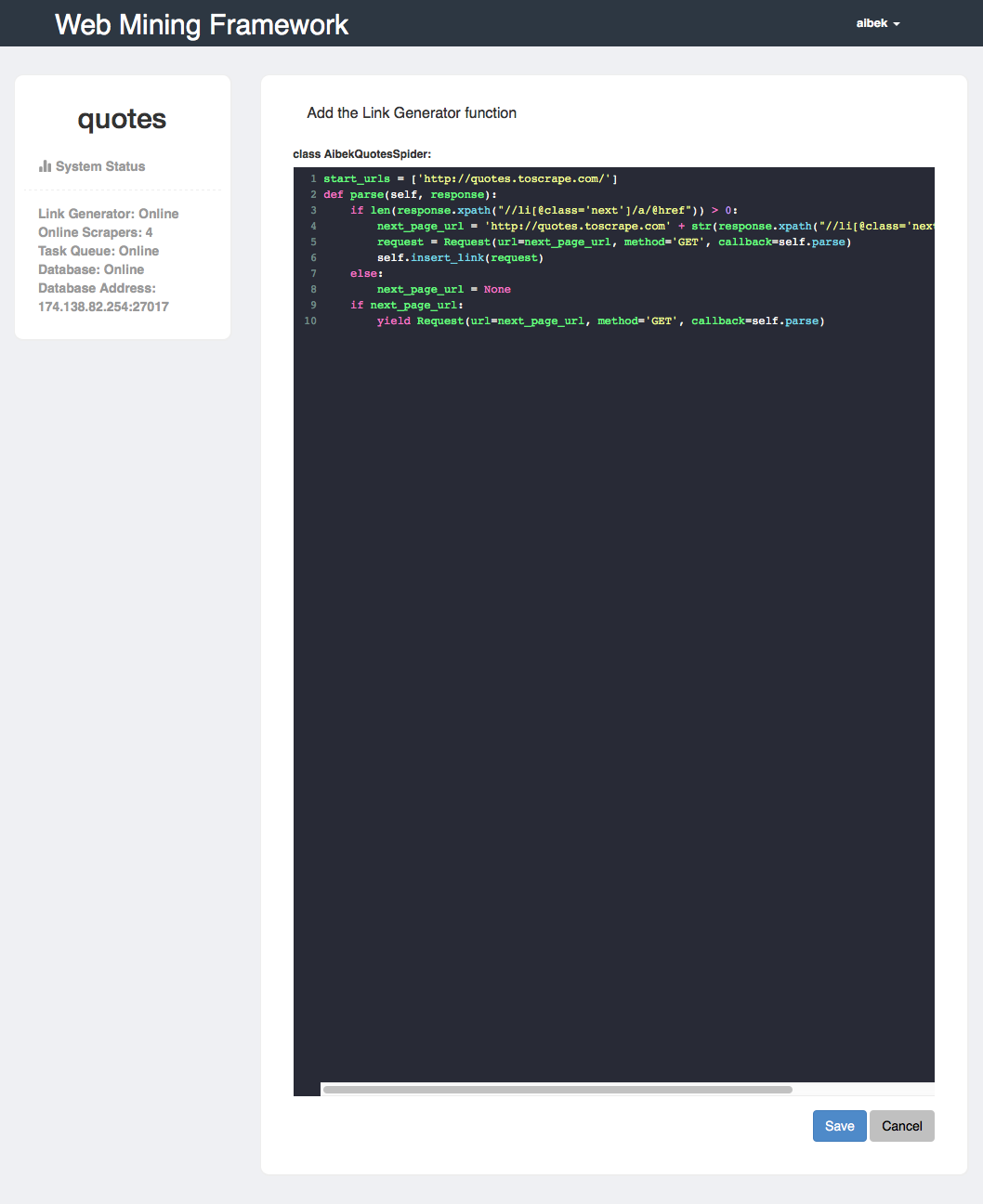Screen dimensions: 983x1204
Task: Place cursor in the start_urls code line
Action: pyautogui.click(x=470, y=178)
